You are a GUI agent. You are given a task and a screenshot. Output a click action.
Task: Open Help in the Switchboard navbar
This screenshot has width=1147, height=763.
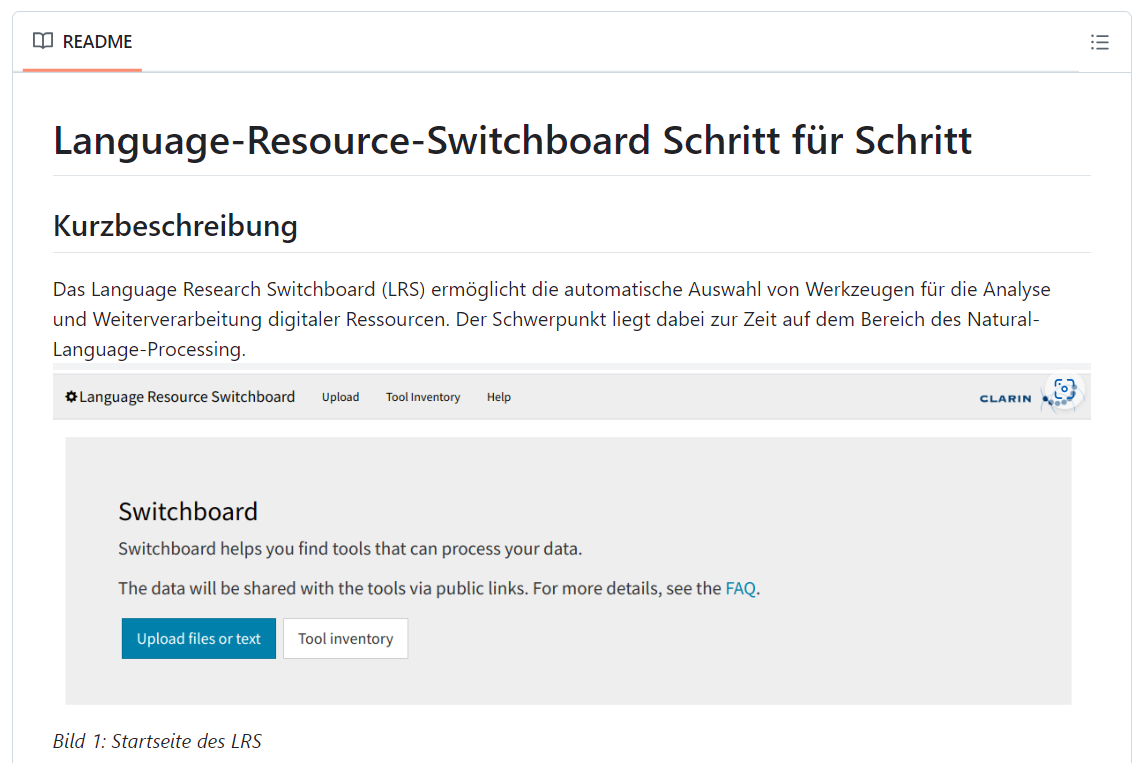498,397
